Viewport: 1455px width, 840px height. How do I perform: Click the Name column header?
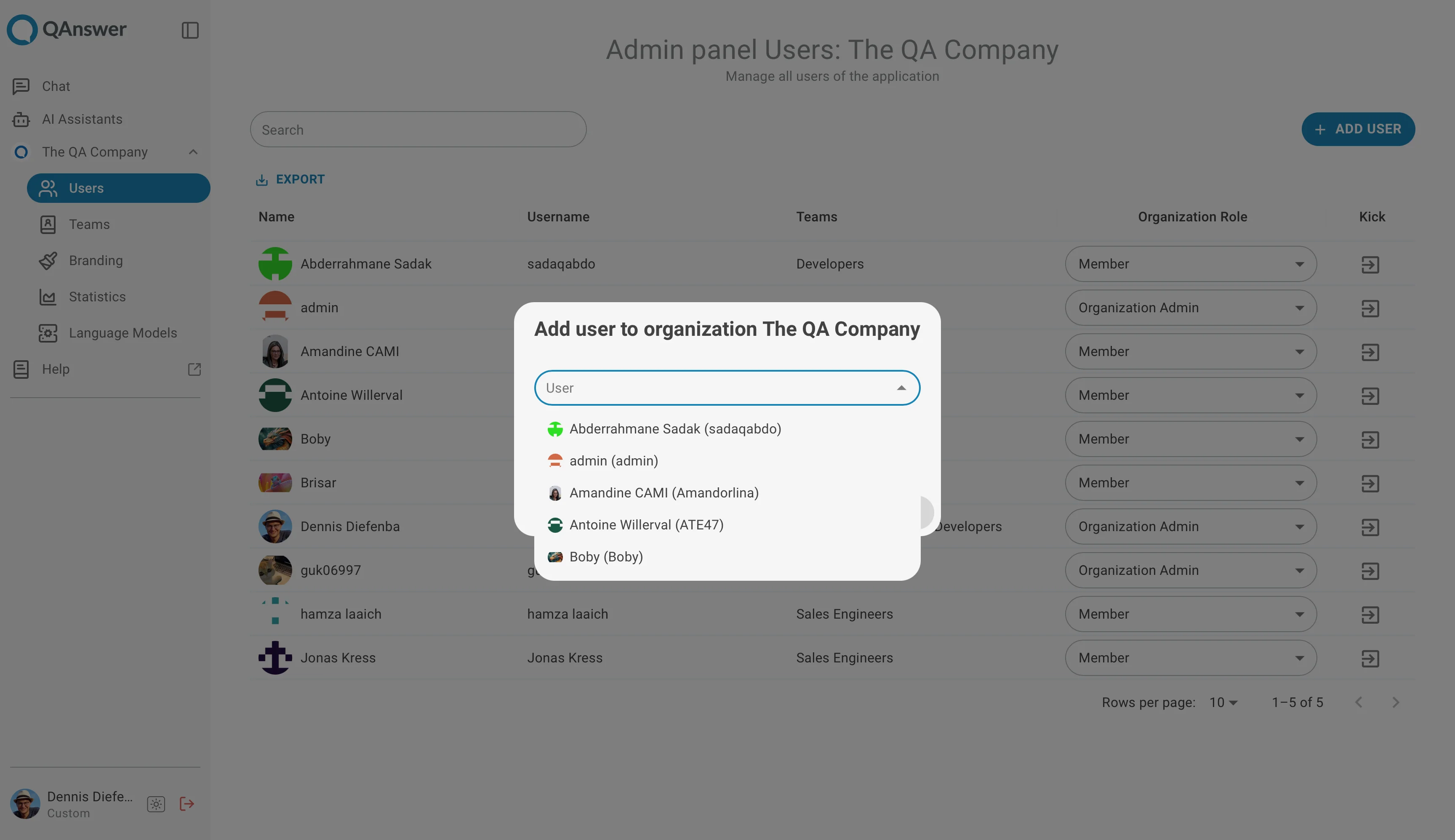(277, 217)
